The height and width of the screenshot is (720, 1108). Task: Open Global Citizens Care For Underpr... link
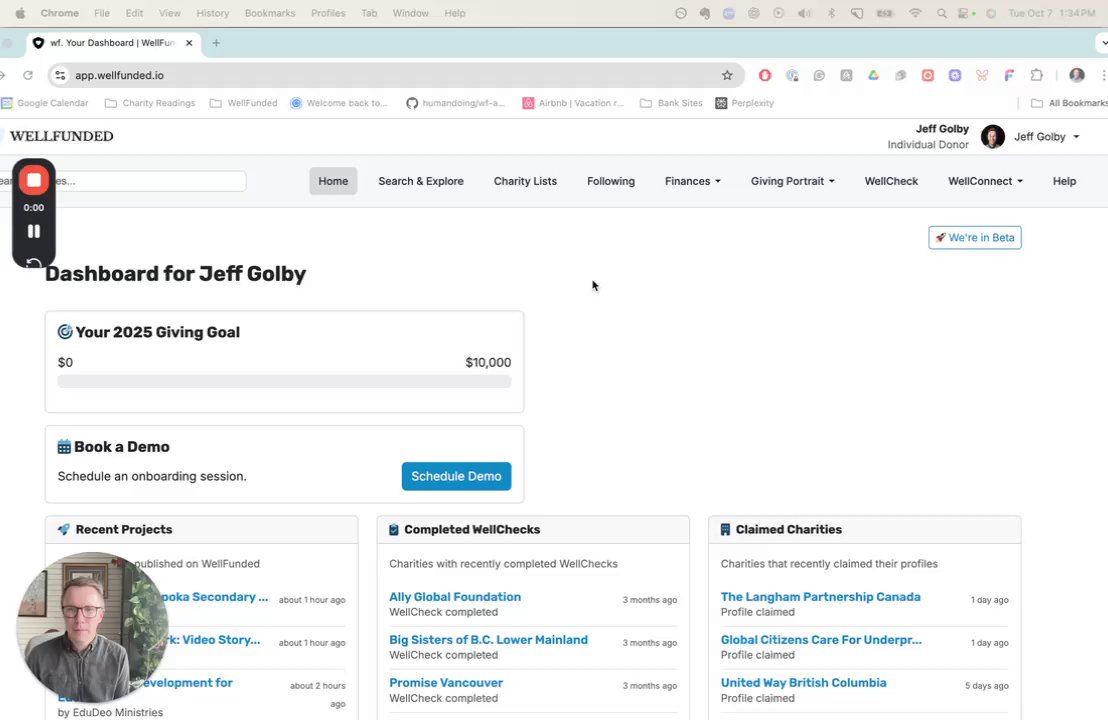[x=821, y=639]
